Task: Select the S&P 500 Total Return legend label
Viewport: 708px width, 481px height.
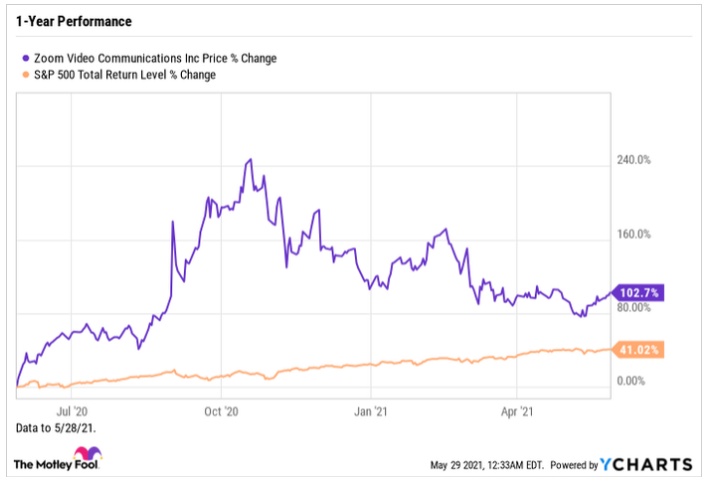Action: pyautogui.click(x=124, y=74)
